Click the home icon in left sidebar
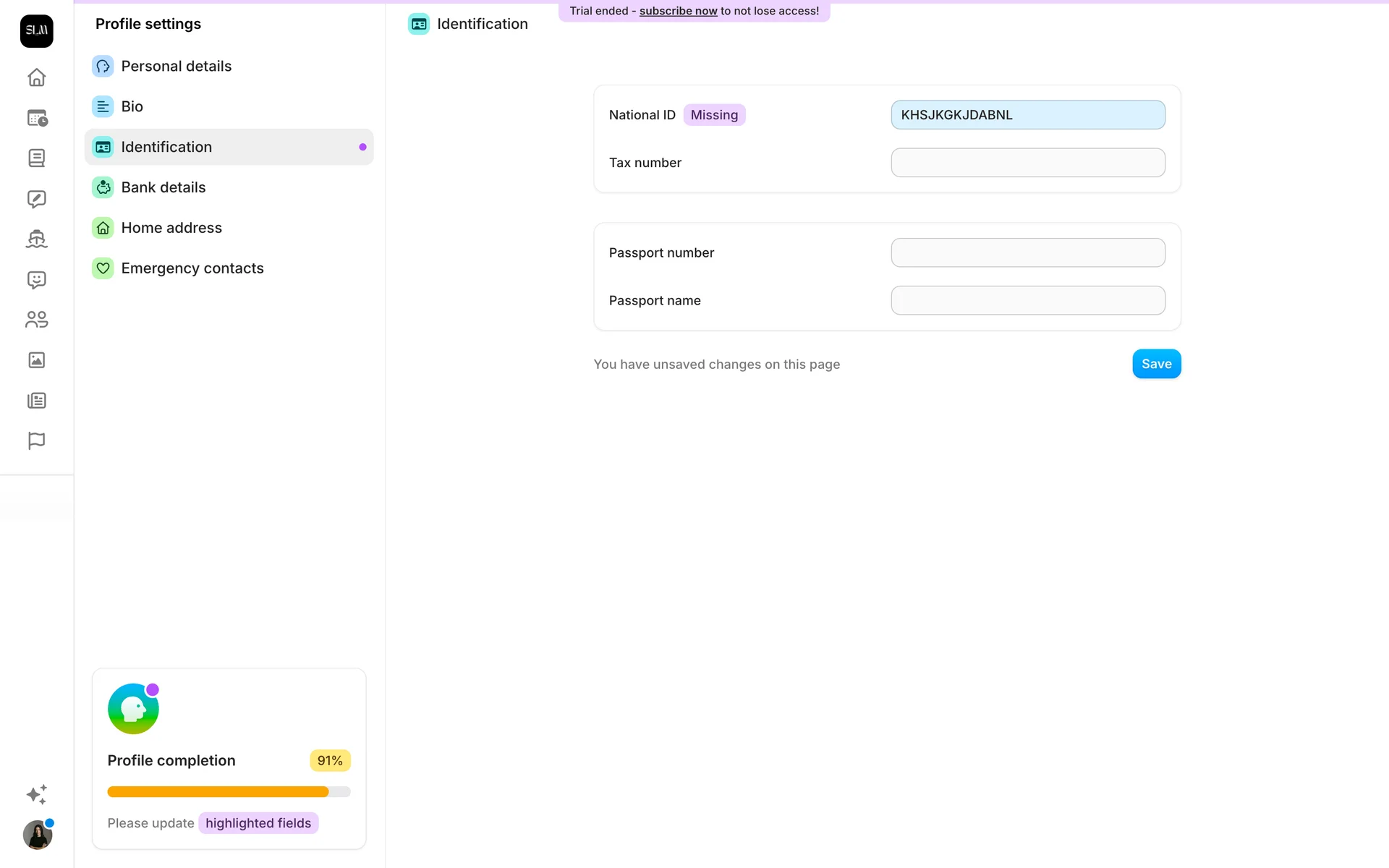 pos(36,77)
